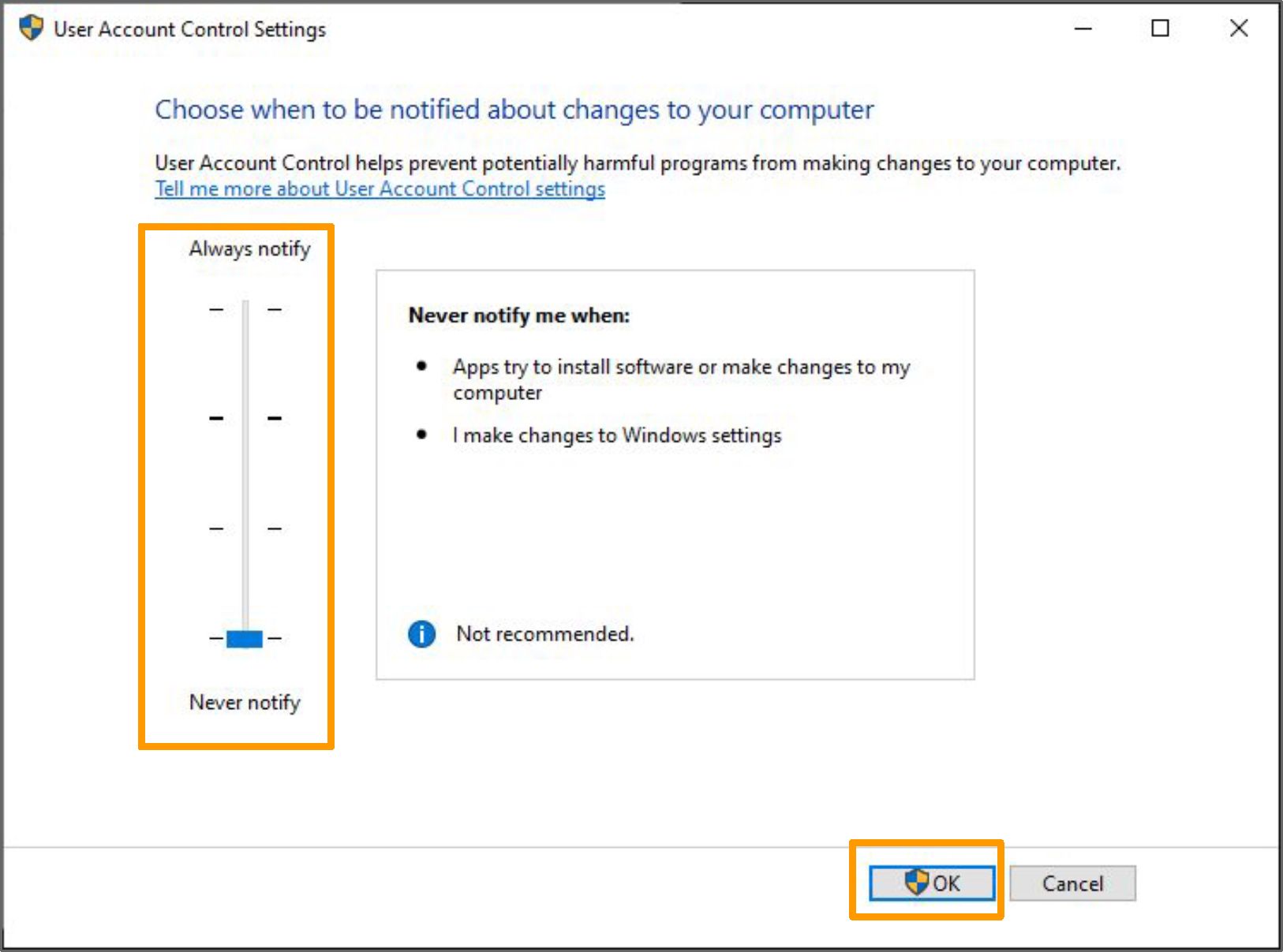Image resolution: width=1283 pixels, height=952 pixels.
Task: Click the Never notify me when heading
Action: tap(518, 315)
